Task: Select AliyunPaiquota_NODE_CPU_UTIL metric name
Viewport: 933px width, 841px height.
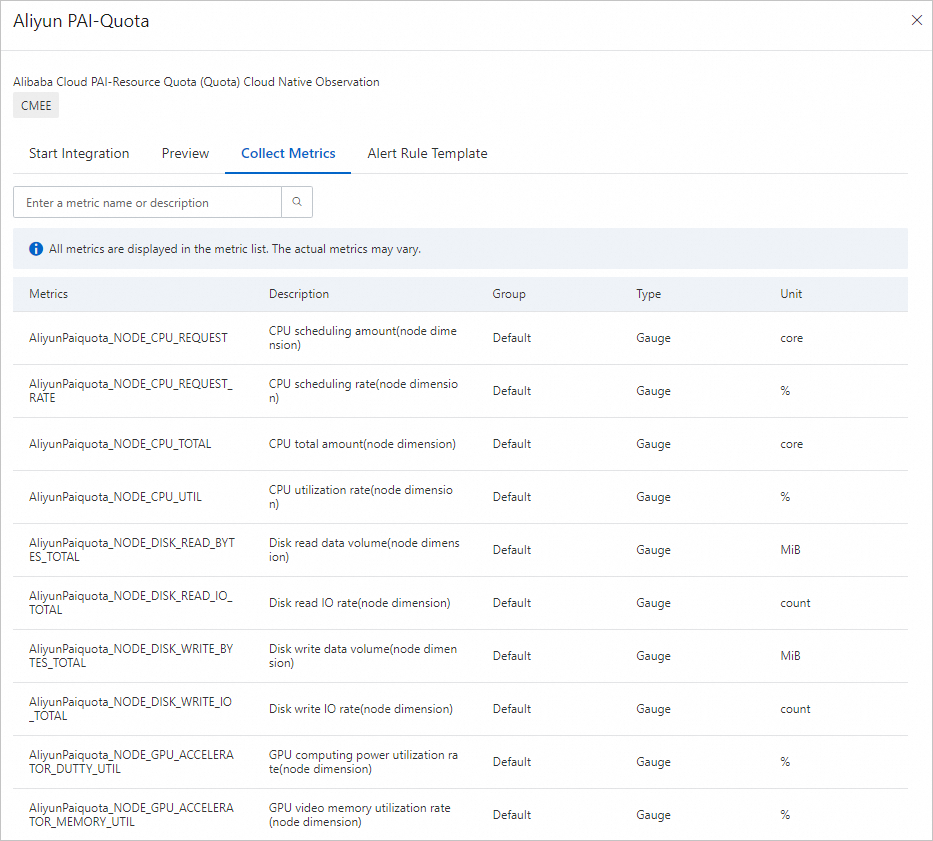Action: point(115,497)
